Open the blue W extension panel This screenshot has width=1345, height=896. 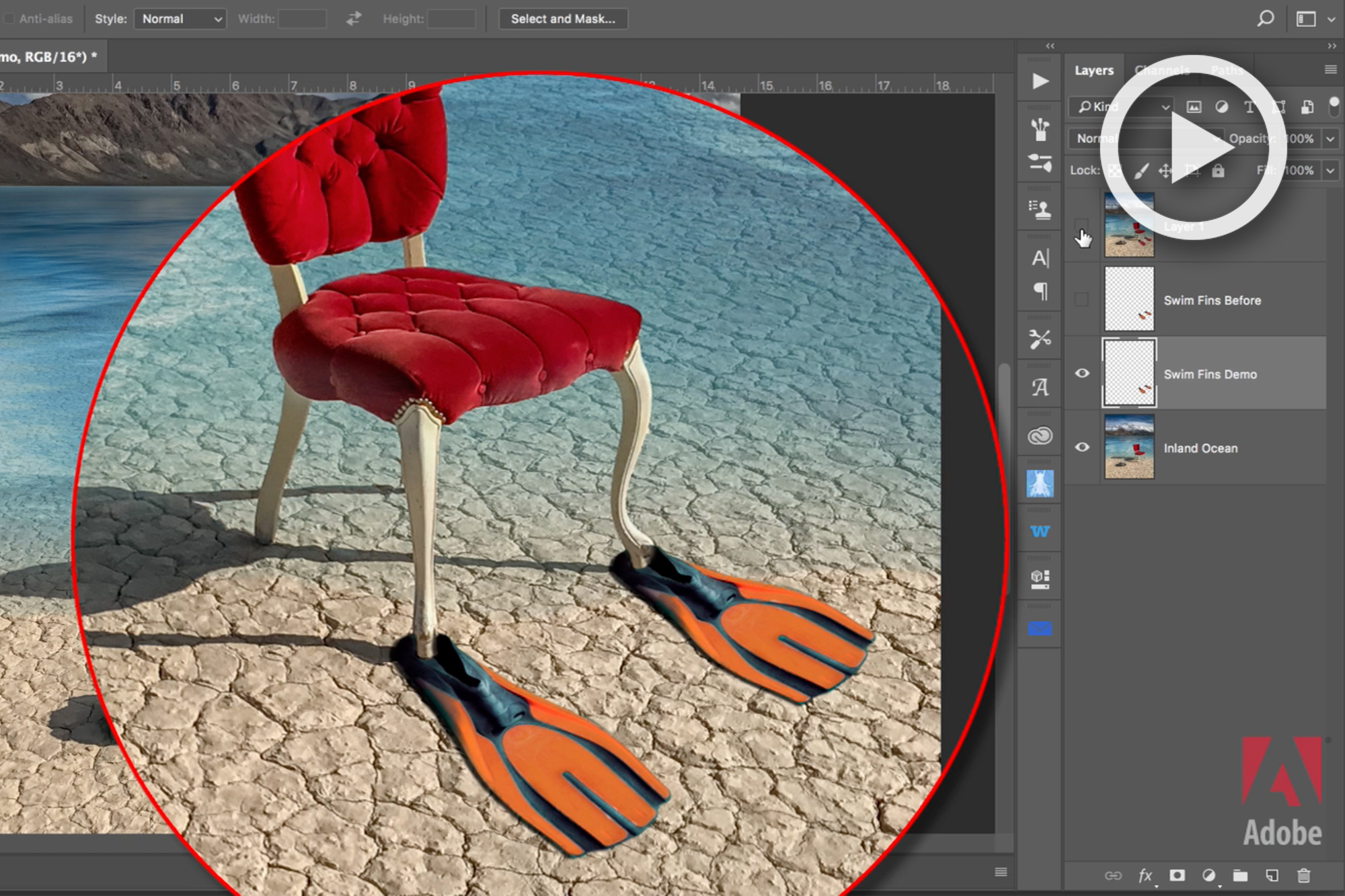[x=1040, y=532]
